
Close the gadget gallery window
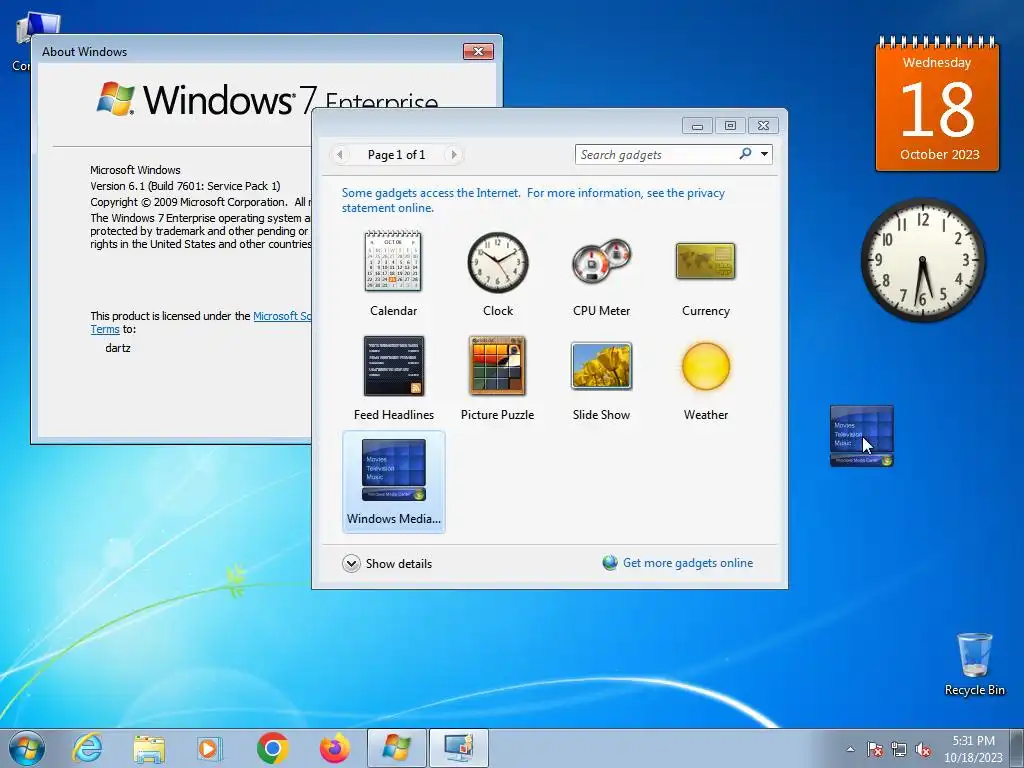point(763,125)
